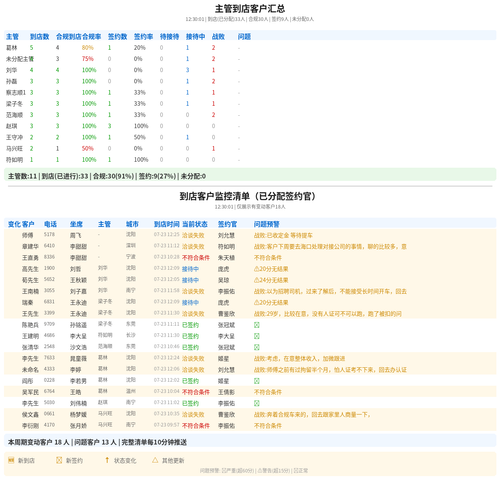Click the 新签约 legend icon
500x493 pixels.
pyautogui.click(x=59, y=460)
